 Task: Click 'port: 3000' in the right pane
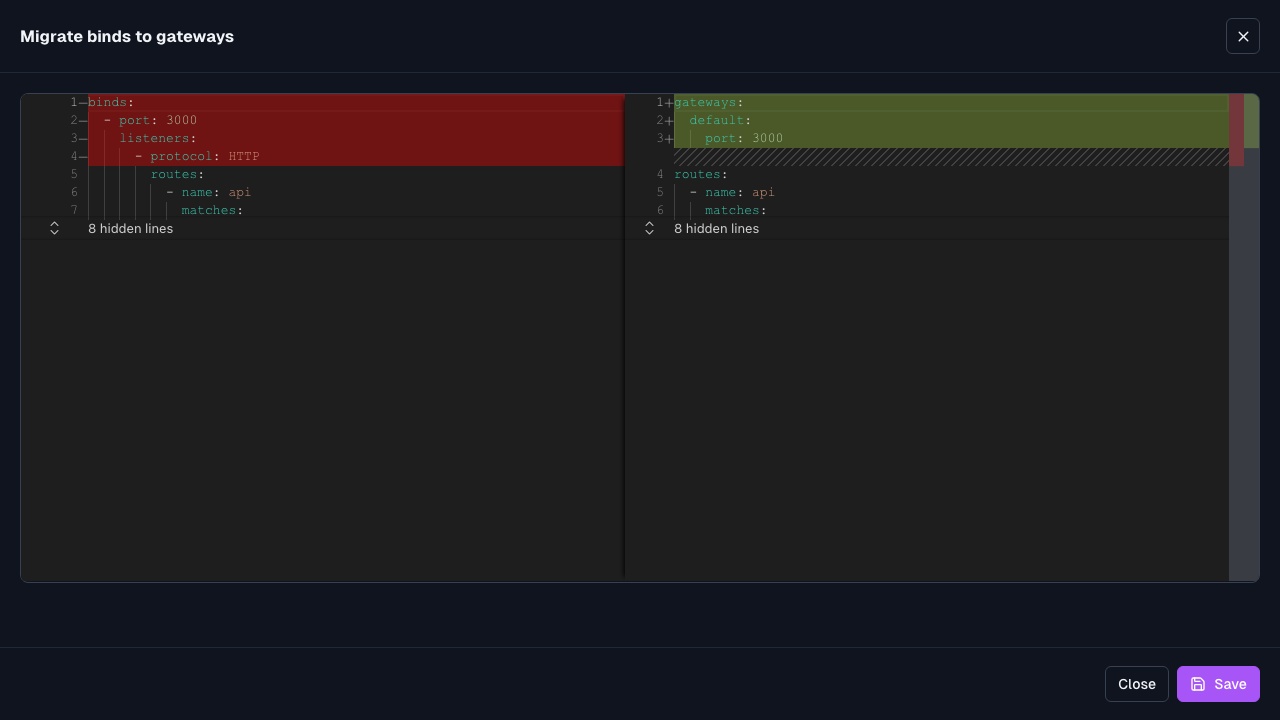click(744, 138)
